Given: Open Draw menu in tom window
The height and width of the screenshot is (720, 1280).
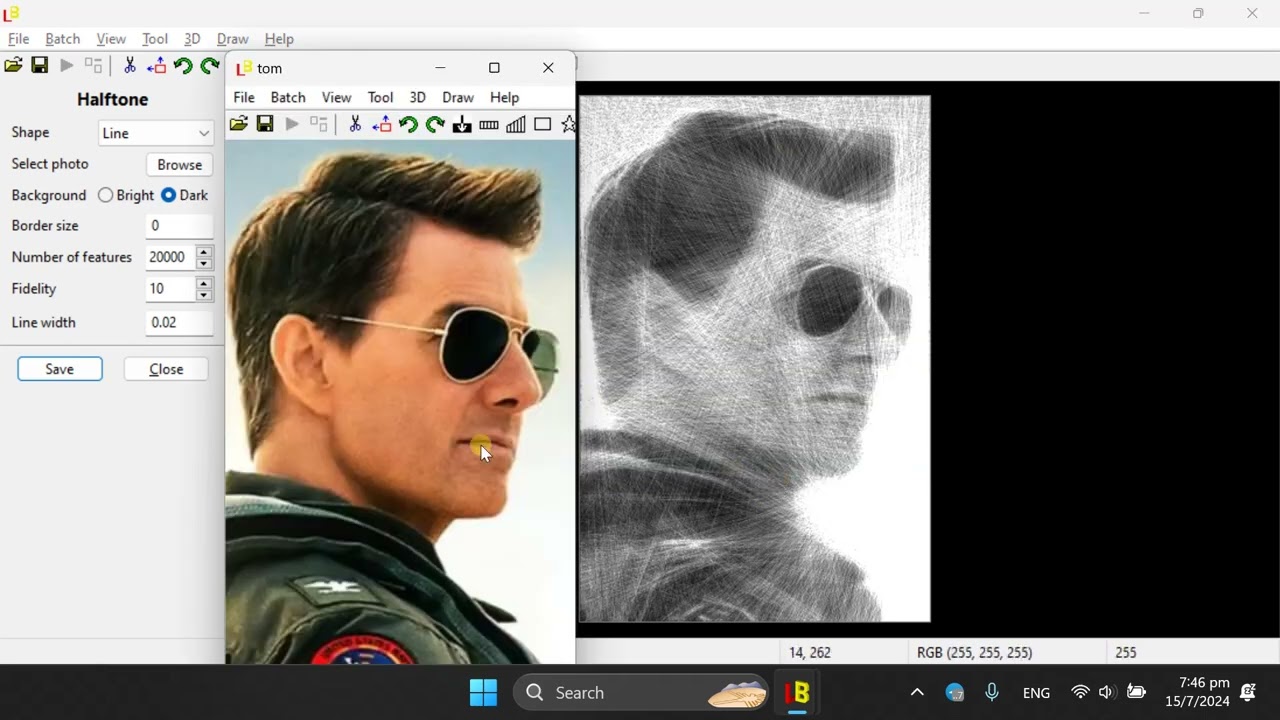Looking at the screenshot, I should [458, 97].
